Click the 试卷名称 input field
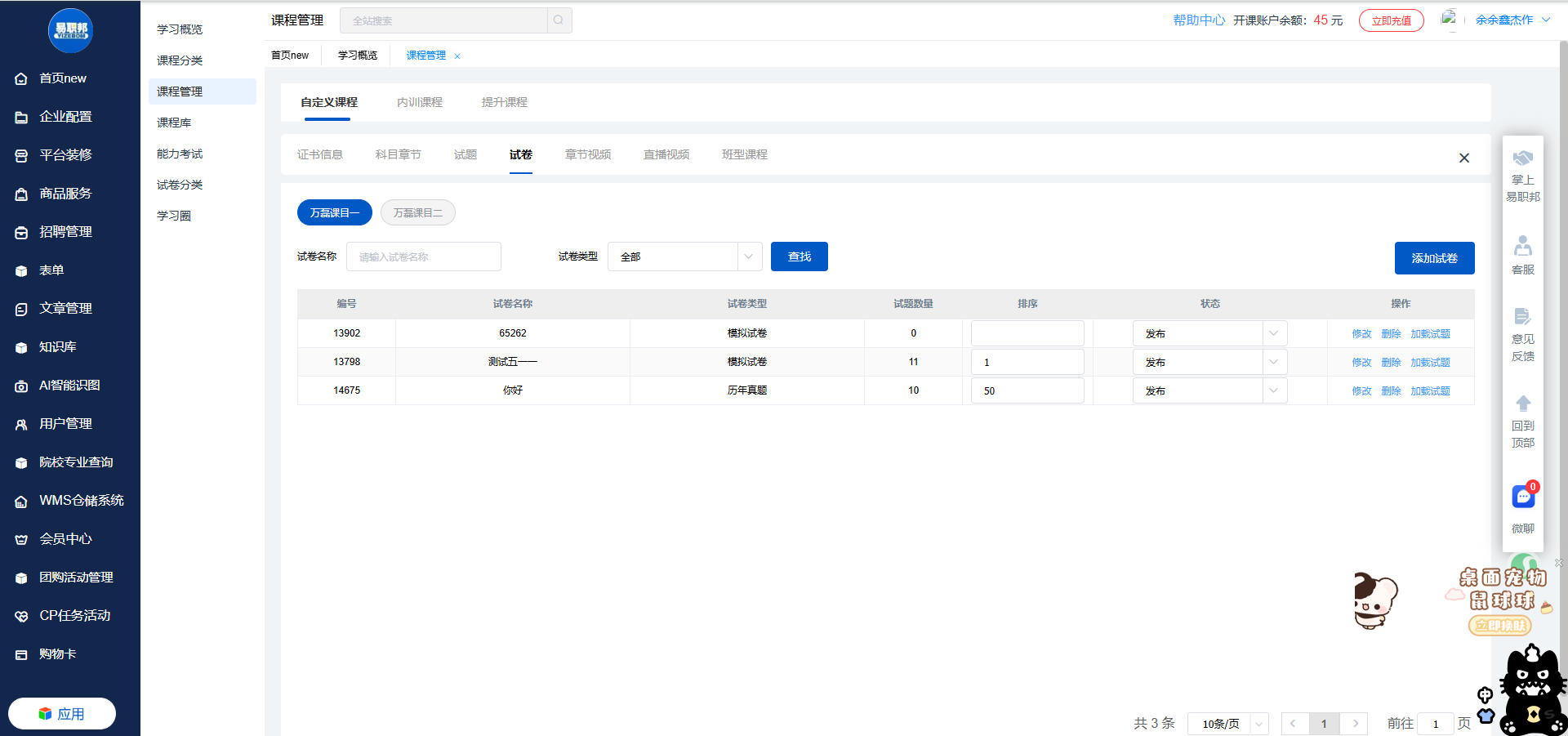This screenshot has height=736, width=1568. coord(424,256)
